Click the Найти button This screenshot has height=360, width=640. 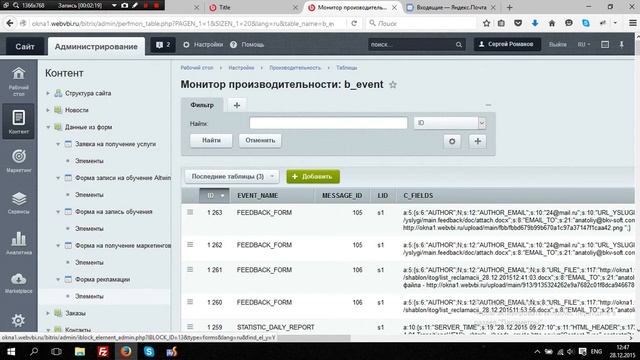tap(211, 140)
